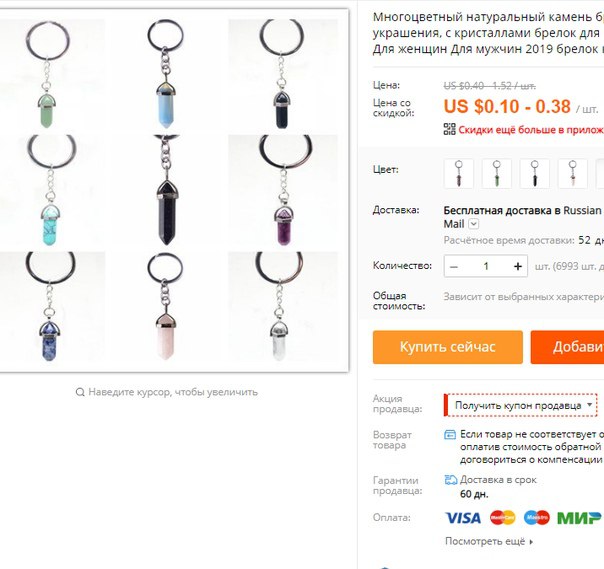Expand the Russian Mail delivery dropdown
The image size is (604, 569).
tap(474, 224)
